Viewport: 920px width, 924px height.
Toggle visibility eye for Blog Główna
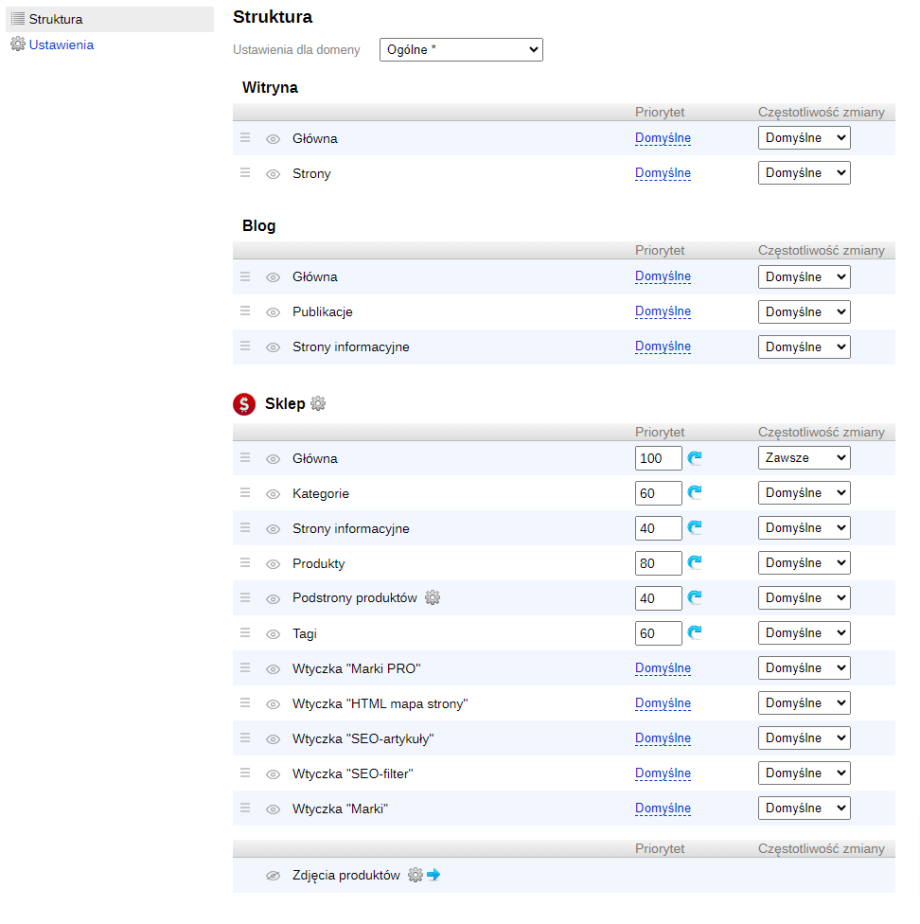click(273, 277)
